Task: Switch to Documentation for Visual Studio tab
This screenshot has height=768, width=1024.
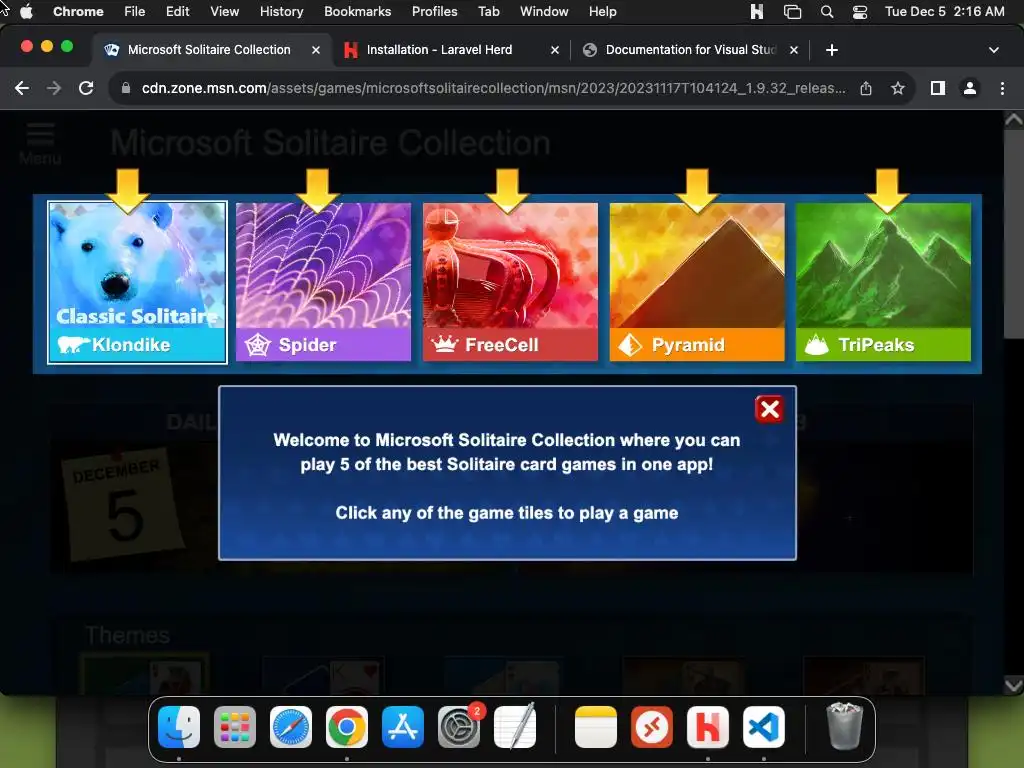Action: point(689,50)
